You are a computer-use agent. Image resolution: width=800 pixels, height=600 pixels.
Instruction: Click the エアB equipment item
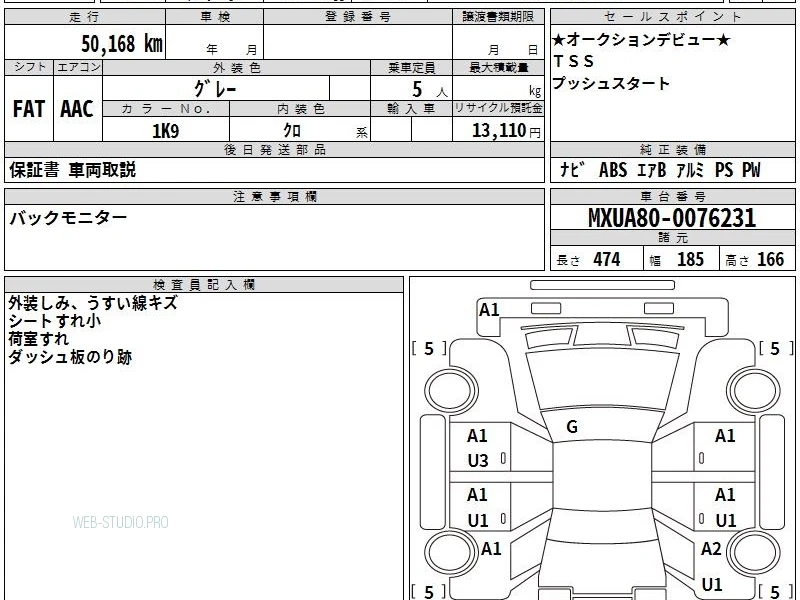click(652, 170)
